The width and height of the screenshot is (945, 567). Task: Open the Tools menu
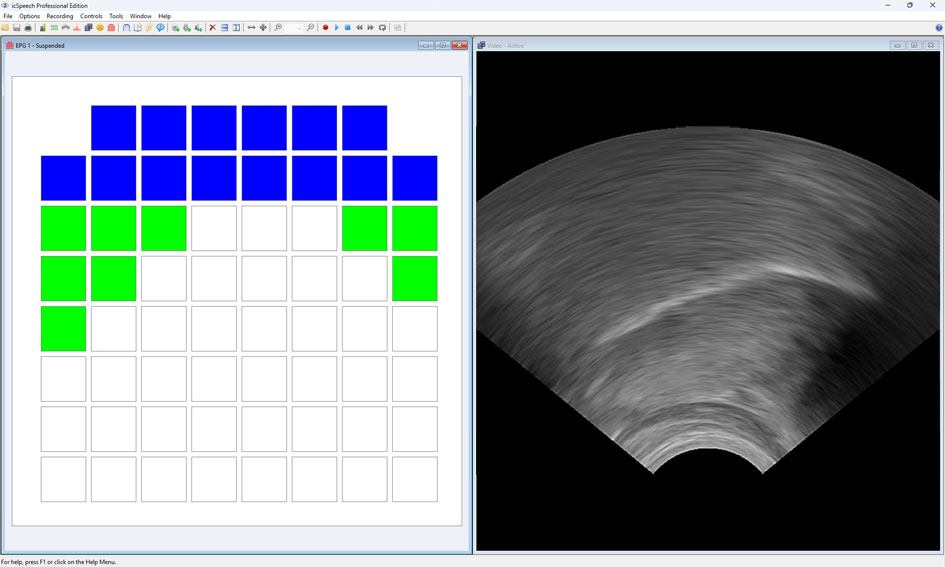(116, 16)
